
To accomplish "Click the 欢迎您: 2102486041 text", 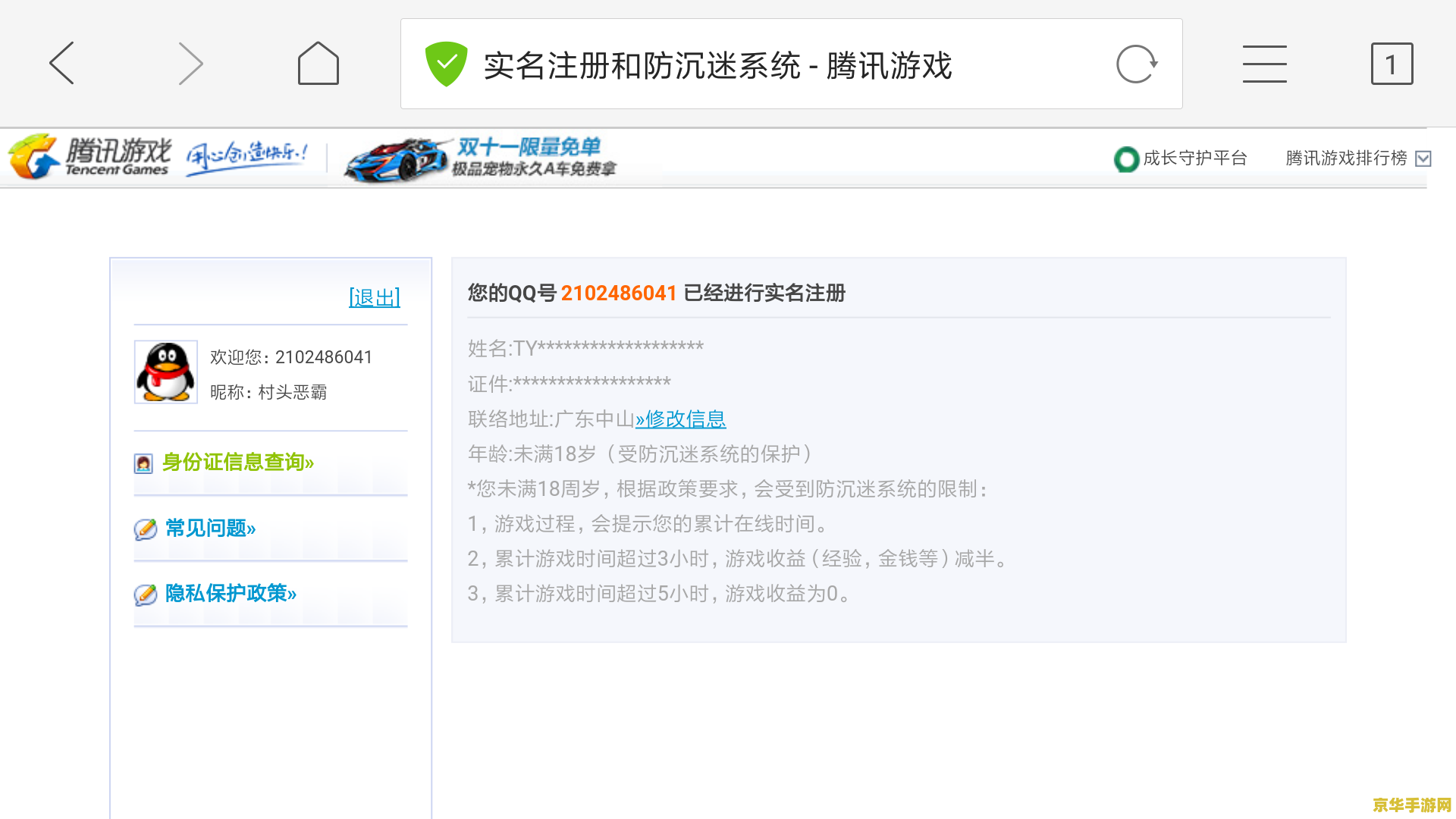I will (291, 356).
